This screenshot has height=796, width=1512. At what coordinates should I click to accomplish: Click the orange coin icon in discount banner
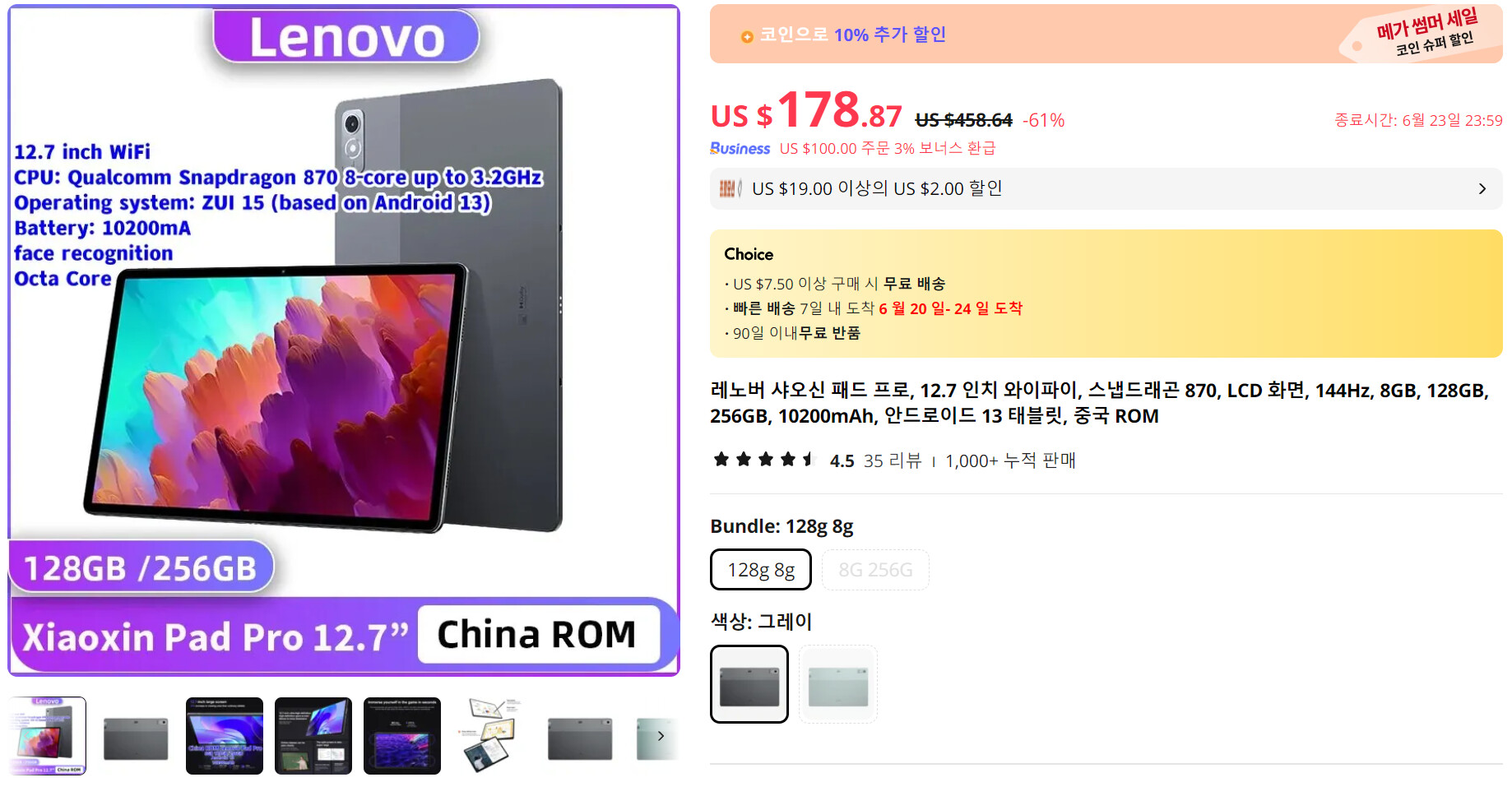(747, 36)
